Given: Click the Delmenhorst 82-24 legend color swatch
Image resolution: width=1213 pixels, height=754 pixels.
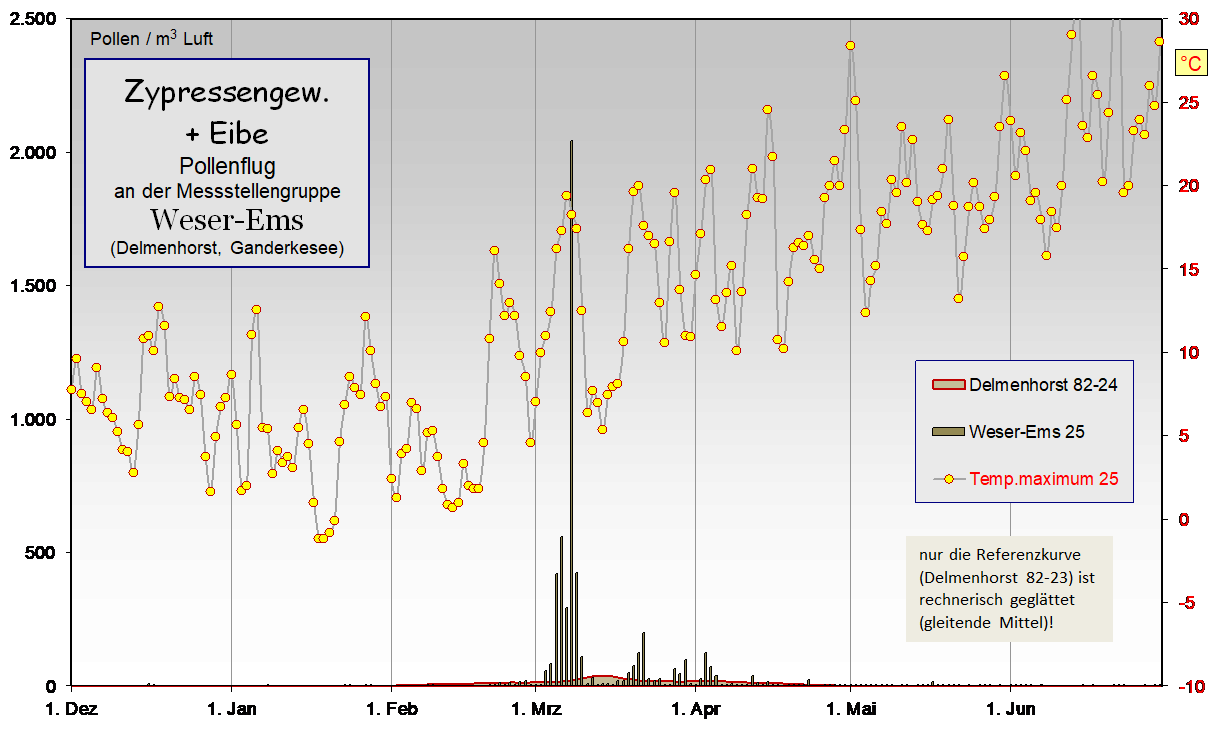Looking at the screenshot, I should 948,384.
